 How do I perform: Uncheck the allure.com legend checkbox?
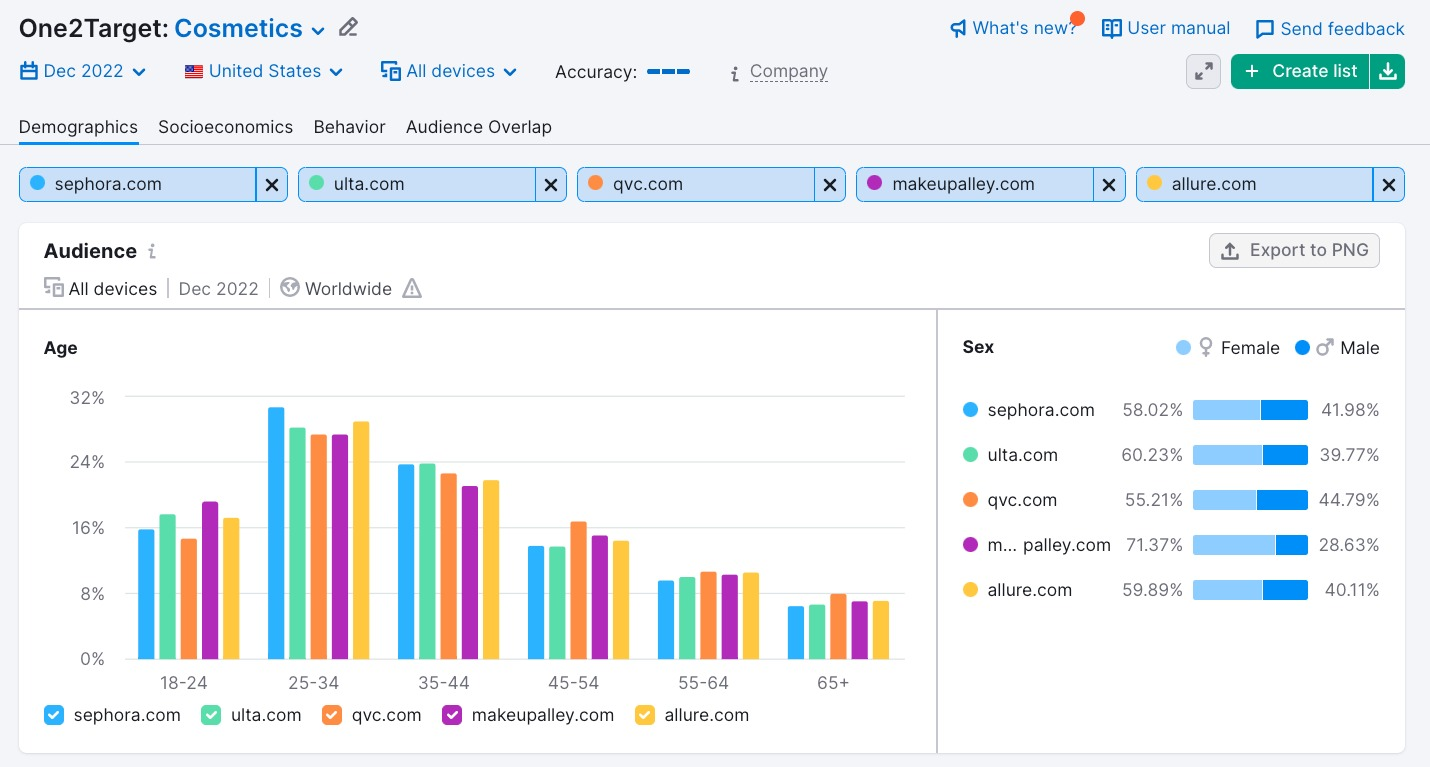645,715
